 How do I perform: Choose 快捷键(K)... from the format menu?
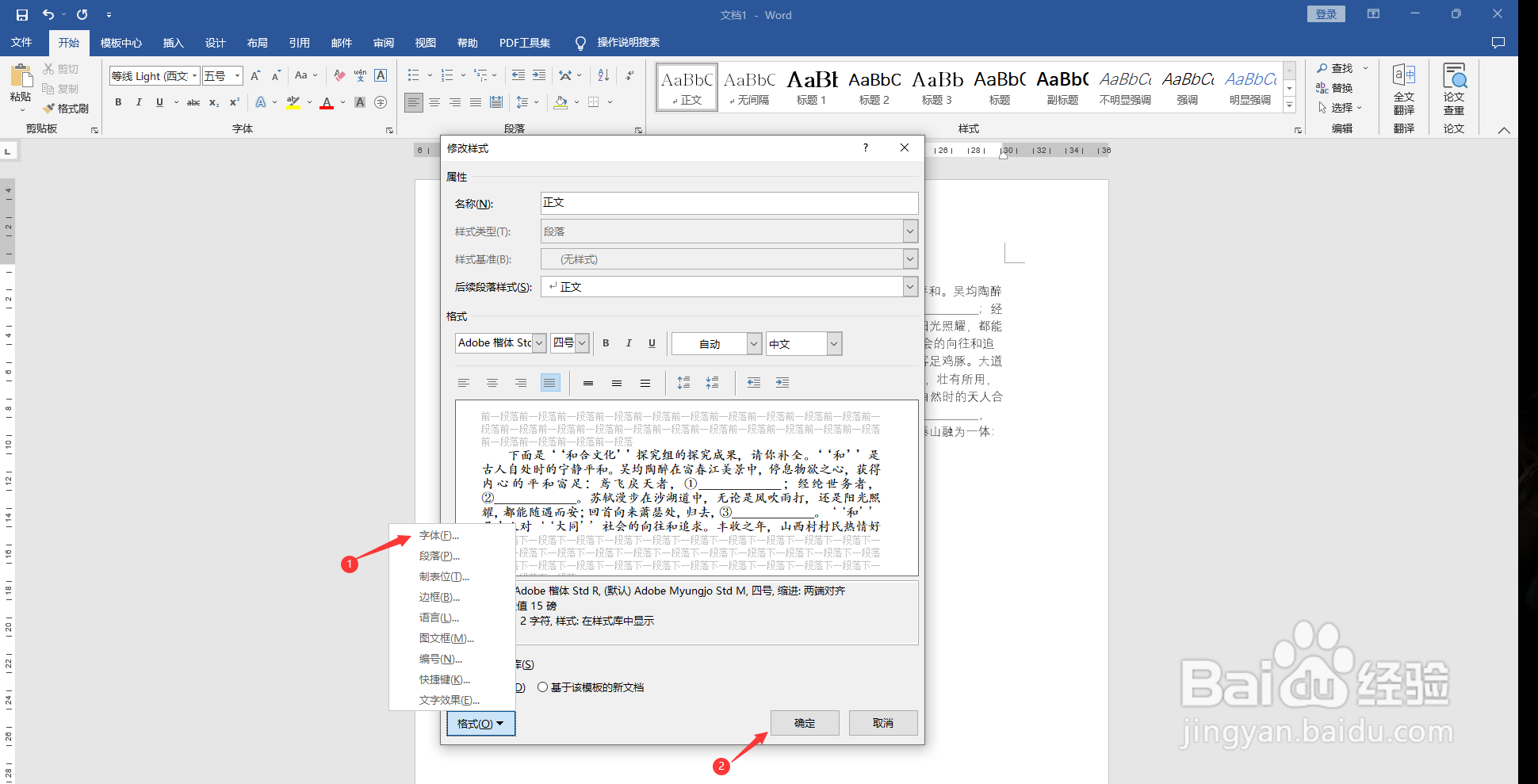(x=445, y=680)
